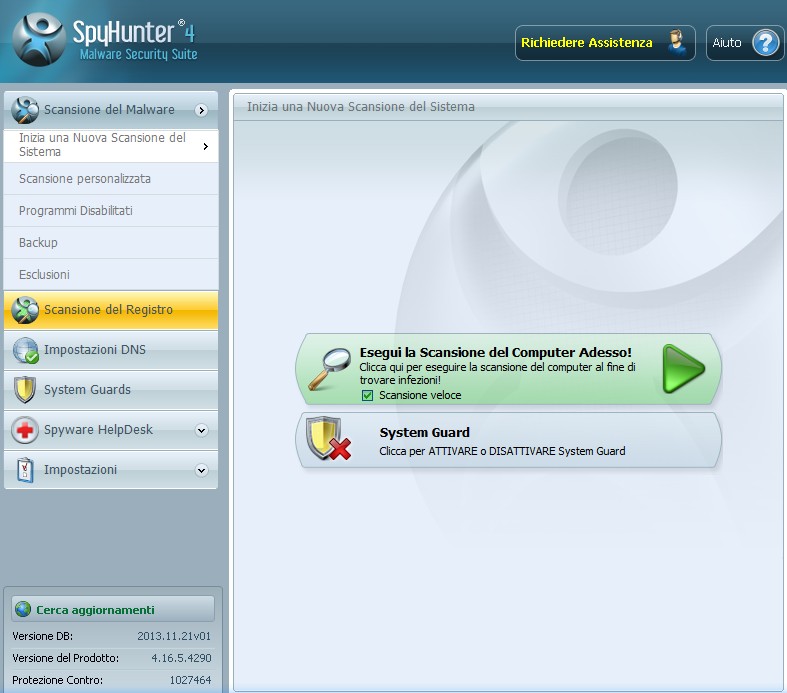Click the support agent icon in header
The image size is (787, 693).
(x=677, y=43)
